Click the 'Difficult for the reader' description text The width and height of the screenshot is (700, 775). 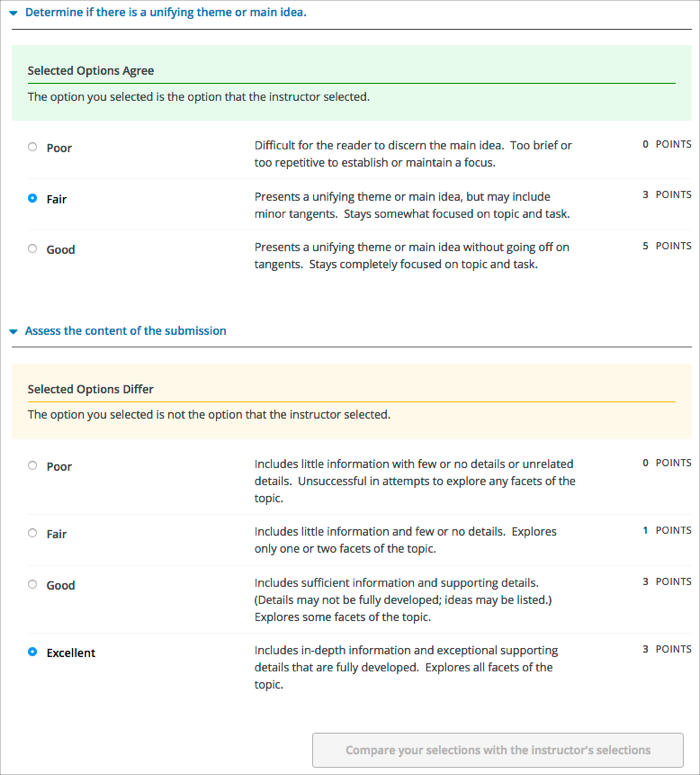coord(413,154)
